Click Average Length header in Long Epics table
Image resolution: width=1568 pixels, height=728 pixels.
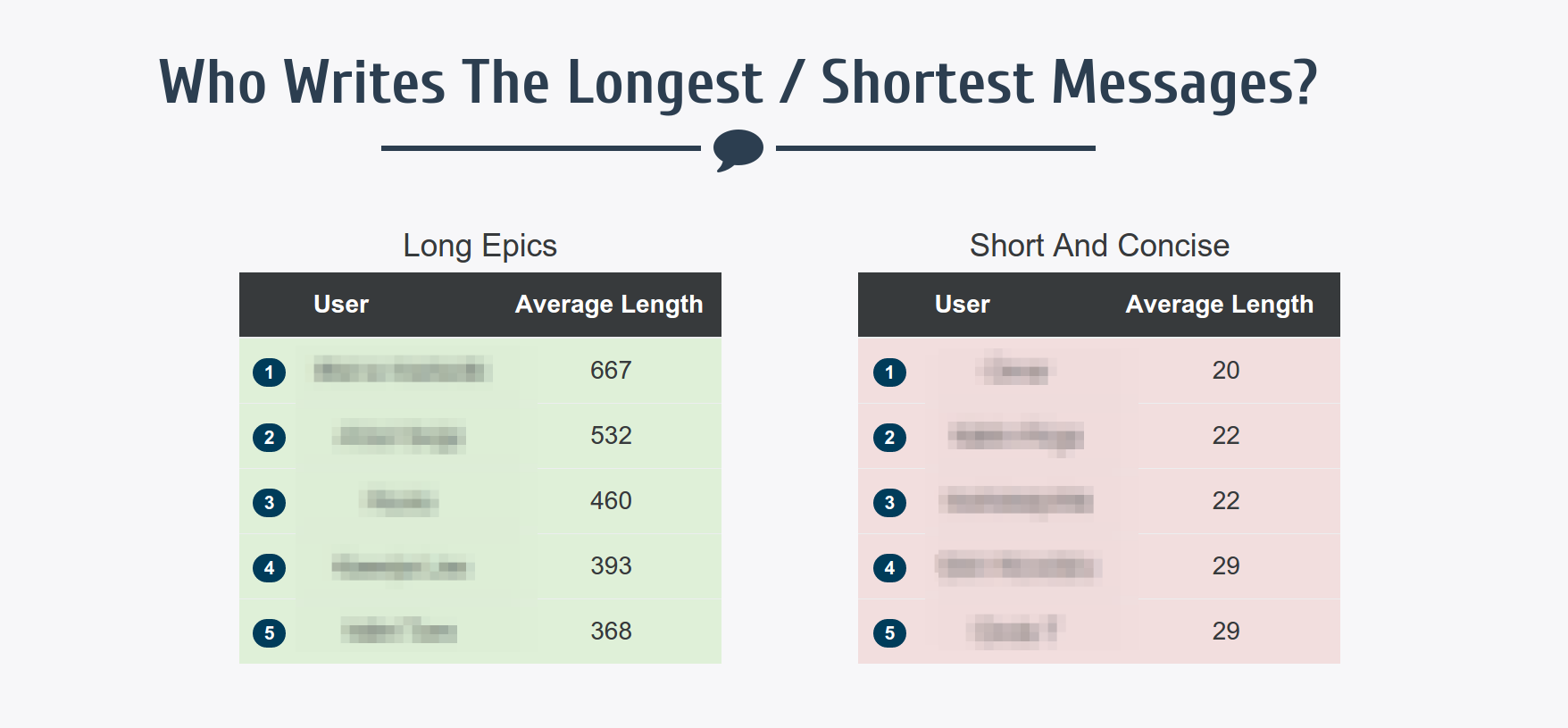click(609, 305)
